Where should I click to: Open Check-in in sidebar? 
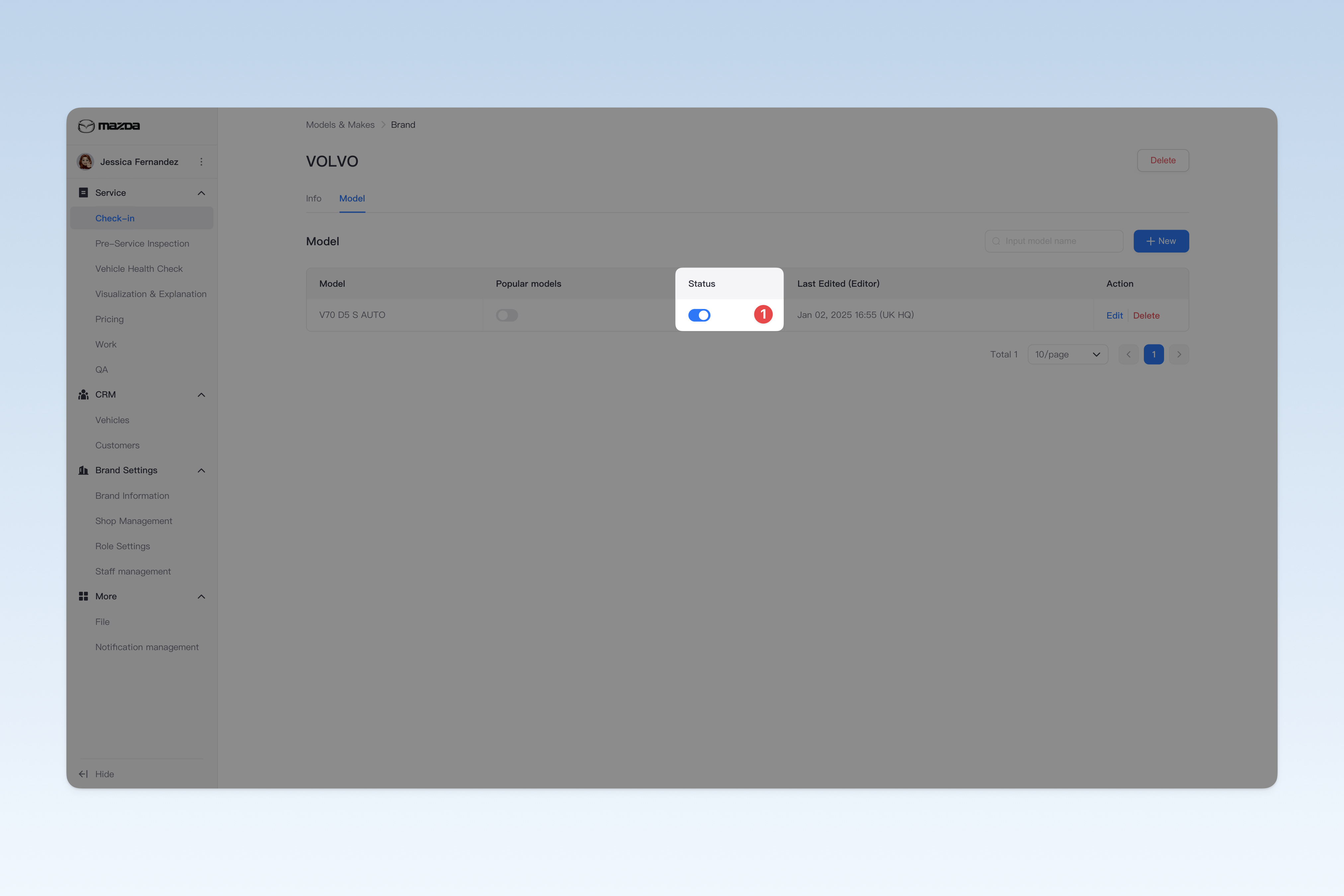pos(142,218)
